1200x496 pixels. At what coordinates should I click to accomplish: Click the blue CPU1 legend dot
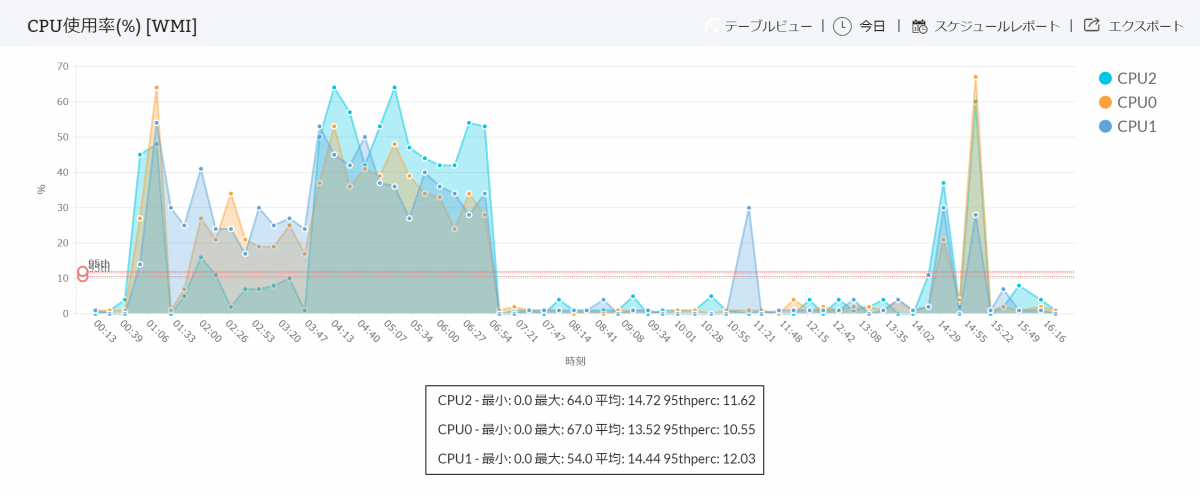click(1105, 126)
